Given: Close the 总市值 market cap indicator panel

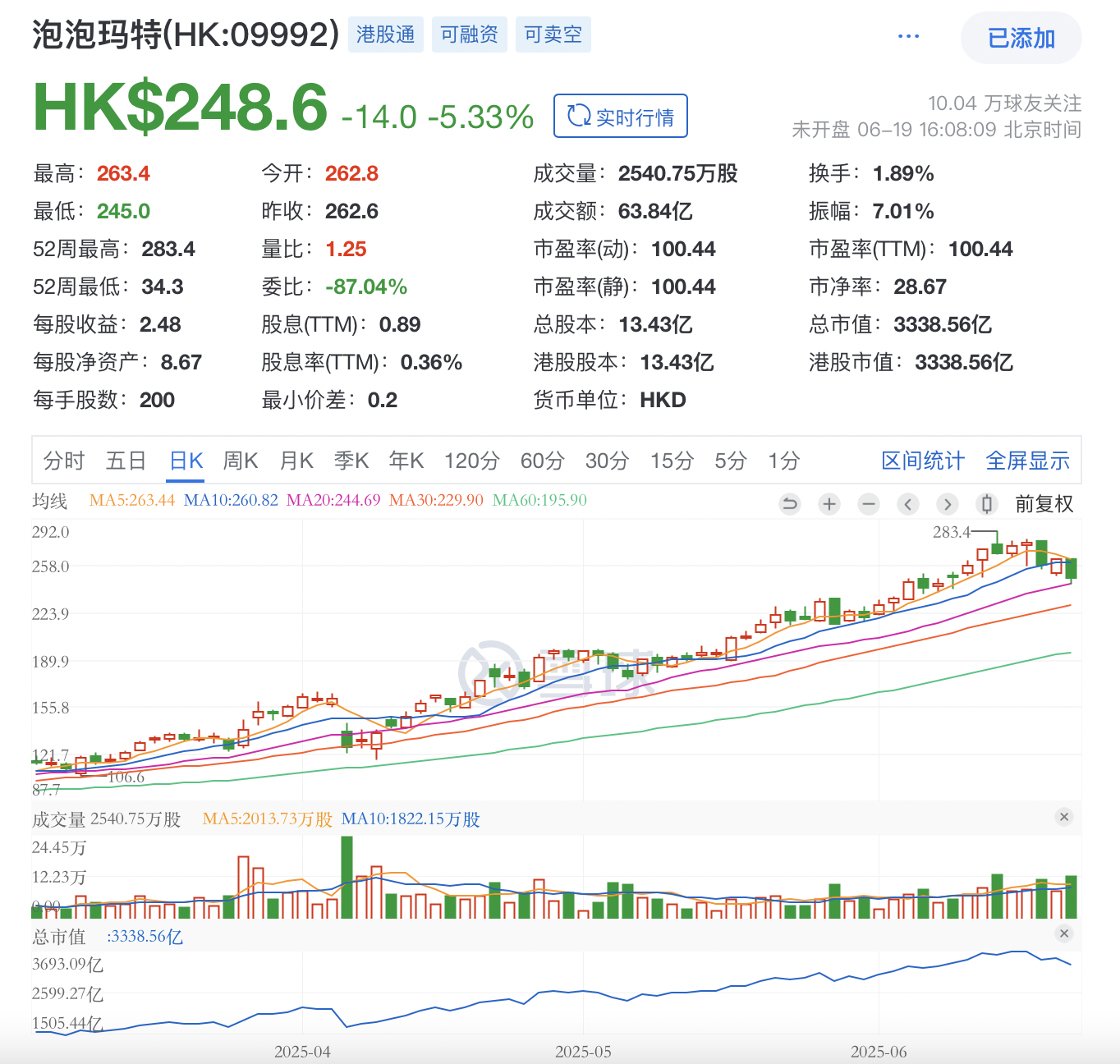Looking at the screenshot, I should (x=1064, y=933).
